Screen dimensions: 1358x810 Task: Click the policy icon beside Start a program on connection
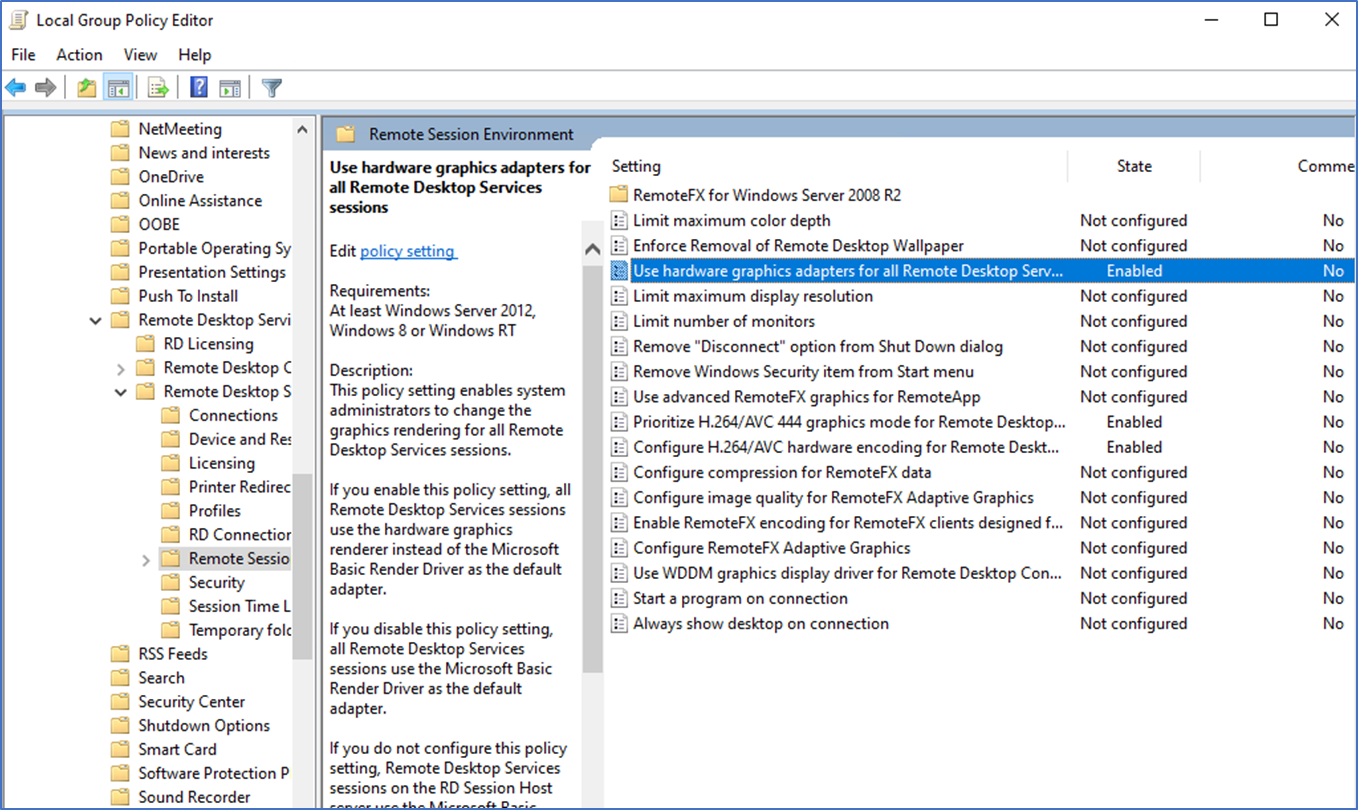[x=620, y=599]
